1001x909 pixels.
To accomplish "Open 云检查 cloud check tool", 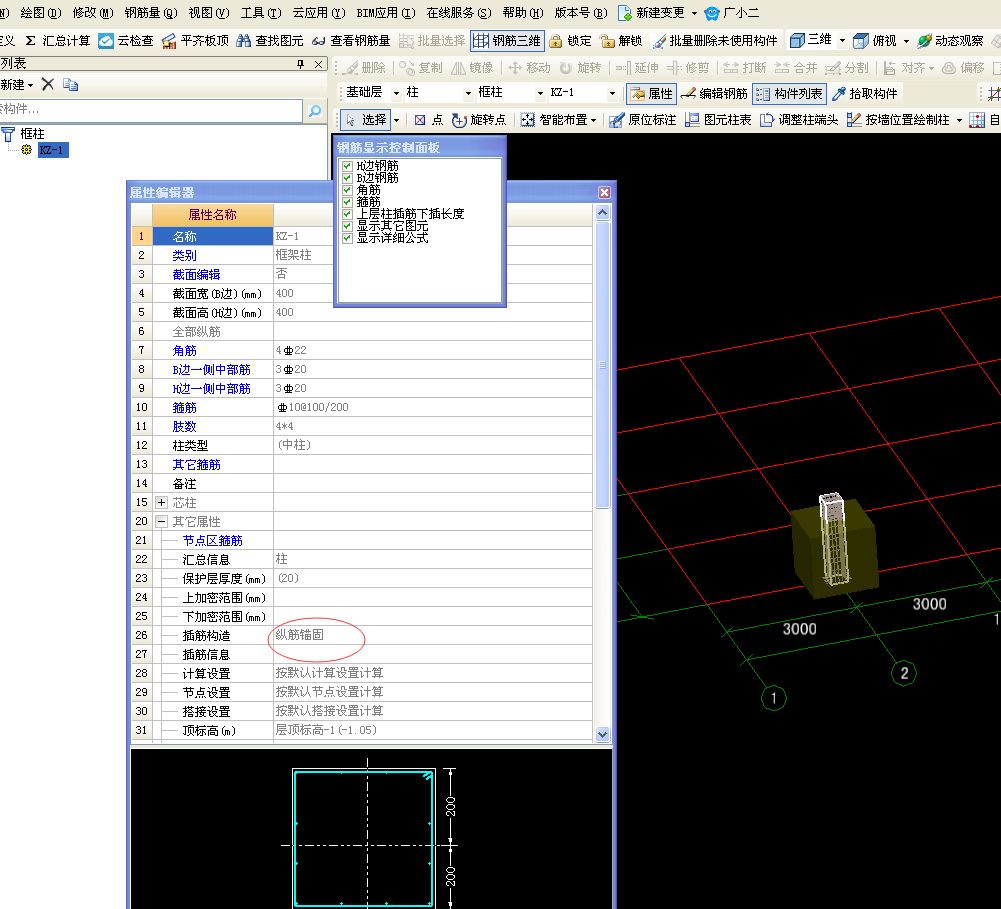I will (x=126, y=41).
